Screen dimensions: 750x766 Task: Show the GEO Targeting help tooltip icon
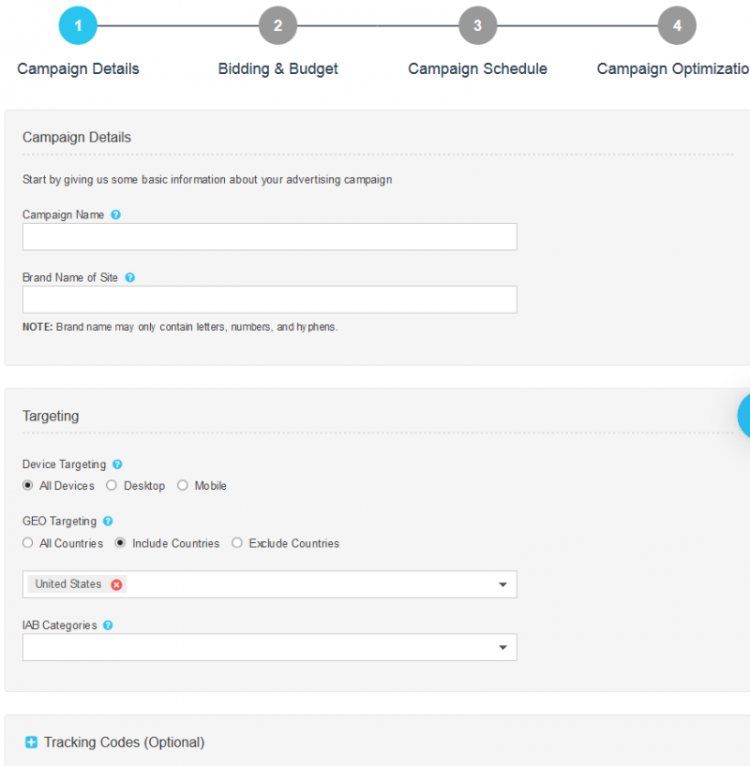point(108,521)
